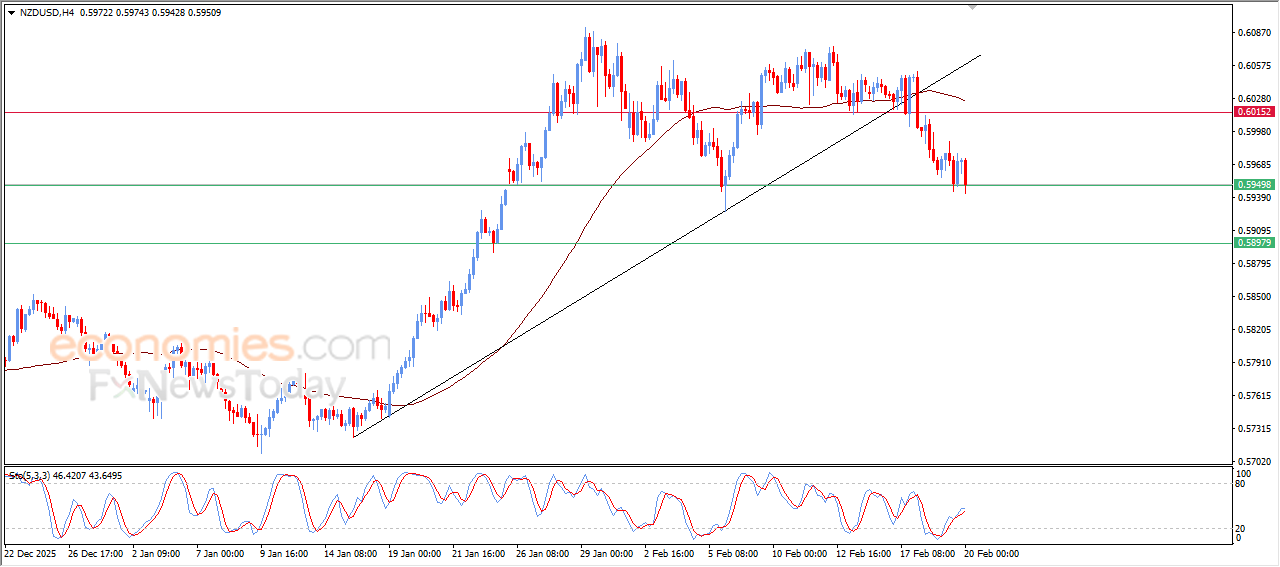
Task: Click the 0.58205 price axis label
Action: point(1254,330)
